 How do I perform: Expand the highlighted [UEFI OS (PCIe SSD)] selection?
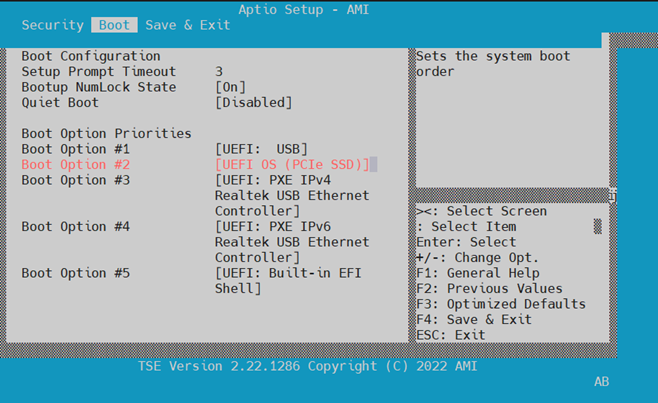coord(292,164)
